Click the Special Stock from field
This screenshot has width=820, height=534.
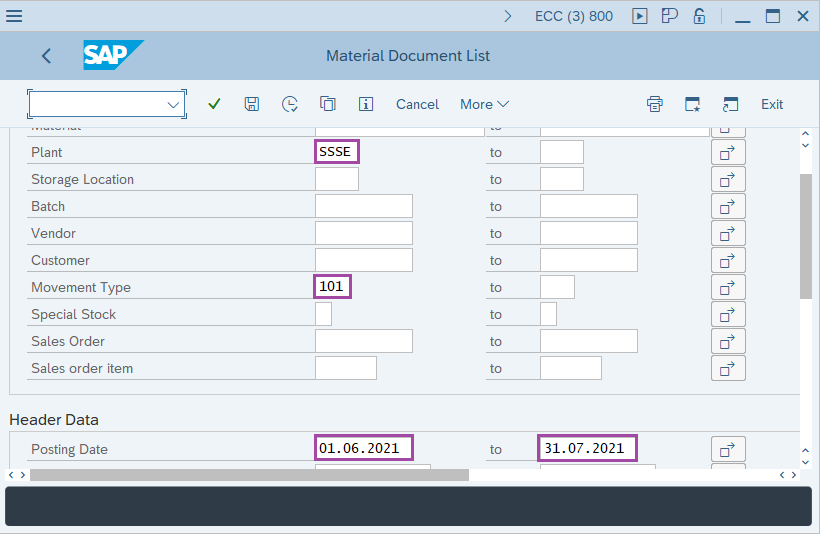323,314
